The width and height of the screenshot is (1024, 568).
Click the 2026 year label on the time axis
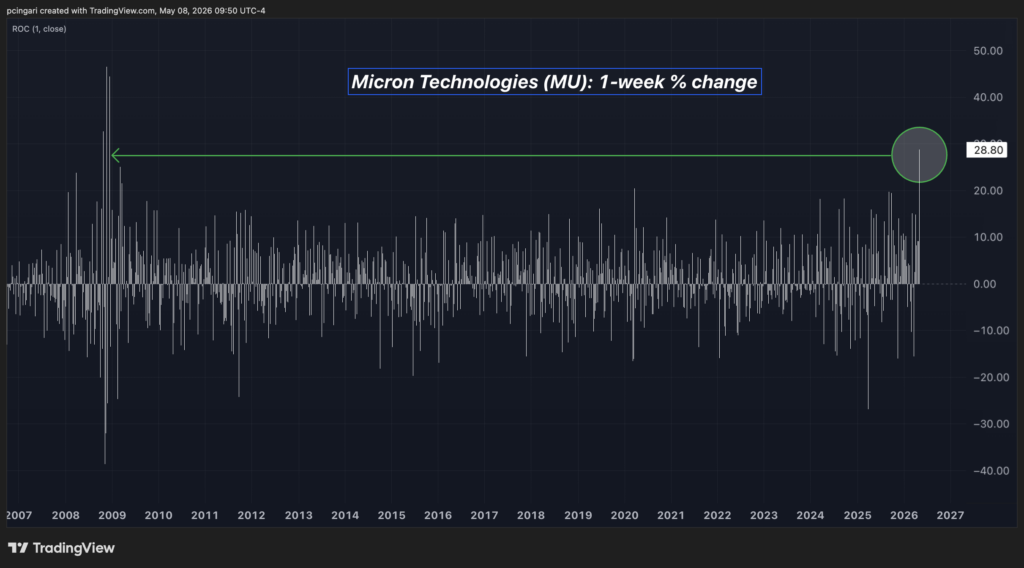(x=904, y=515)
